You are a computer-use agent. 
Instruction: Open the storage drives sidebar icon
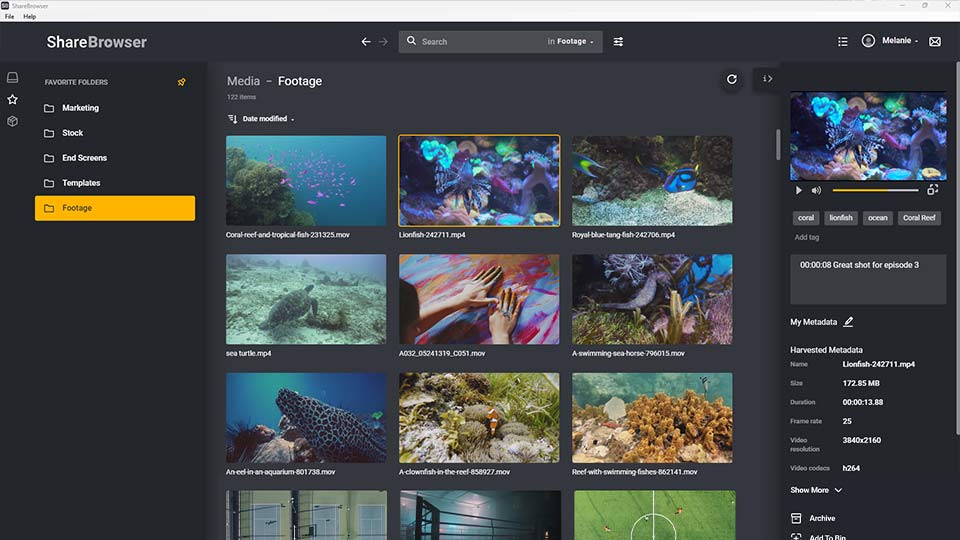tap(12, 77)
